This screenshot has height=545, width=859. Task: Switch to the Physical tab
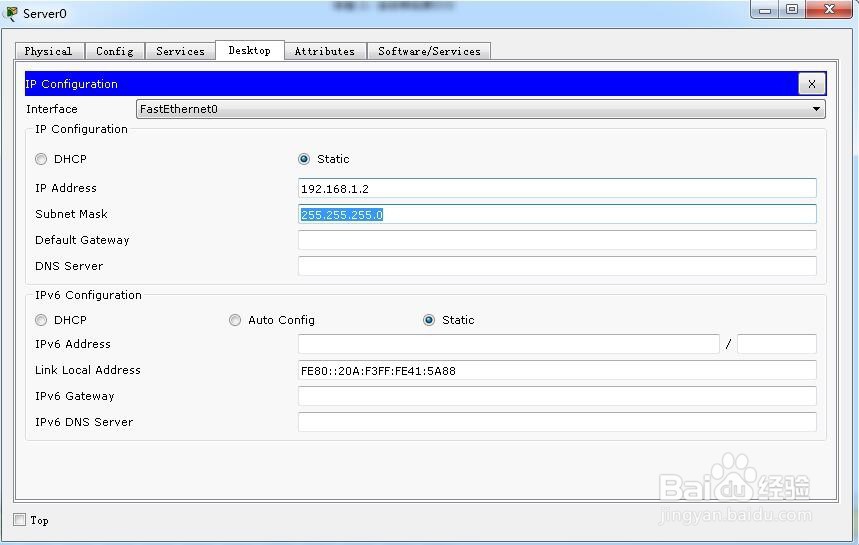point(49,51)
